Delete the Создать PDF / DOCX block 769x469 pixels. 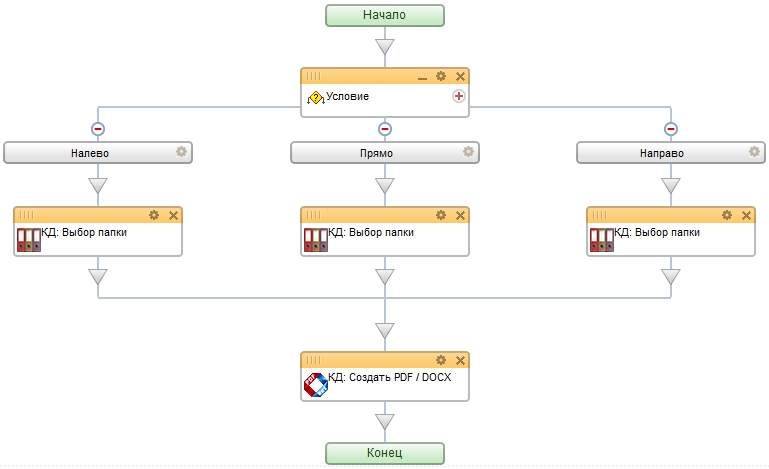point(460,360)
